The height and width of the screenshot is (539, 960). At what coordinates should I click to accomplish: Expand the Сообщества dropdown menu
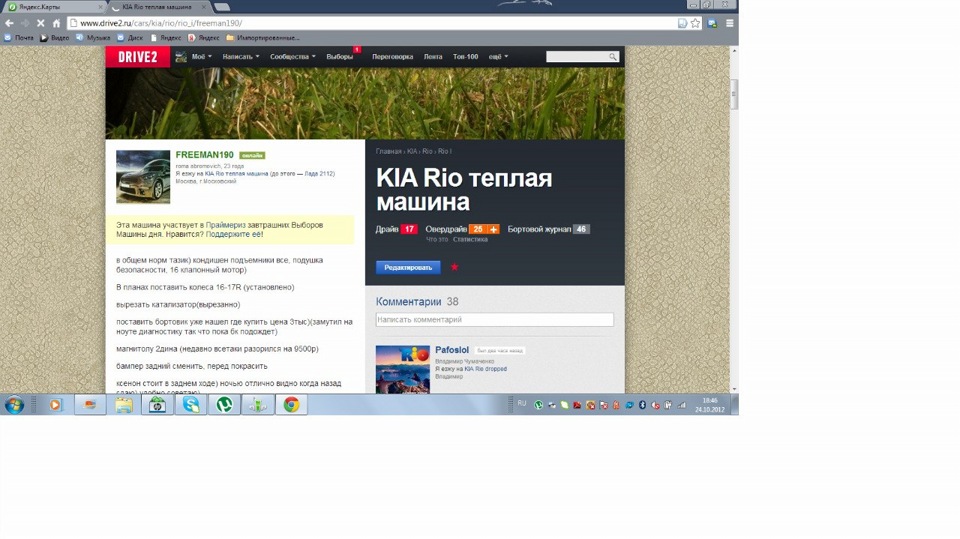click(293, 56)
